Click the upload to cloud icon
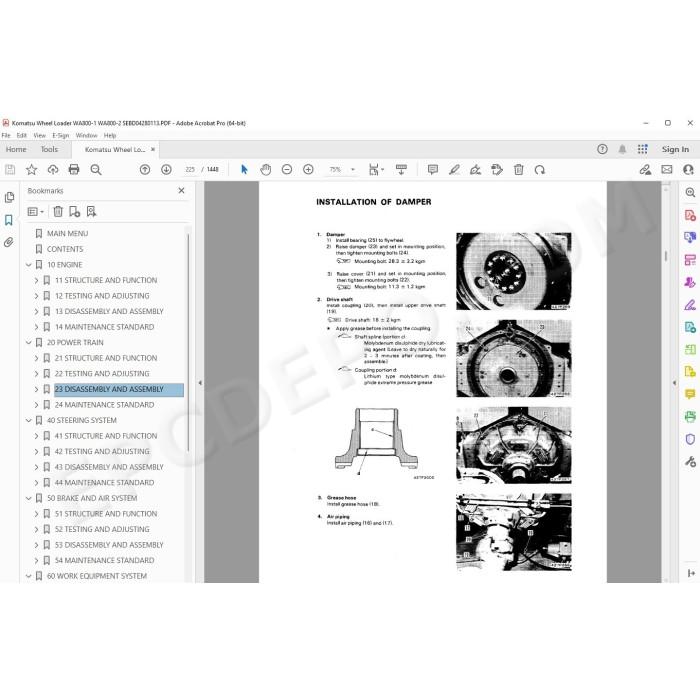 pyautogui.click(x=53, y=170)
